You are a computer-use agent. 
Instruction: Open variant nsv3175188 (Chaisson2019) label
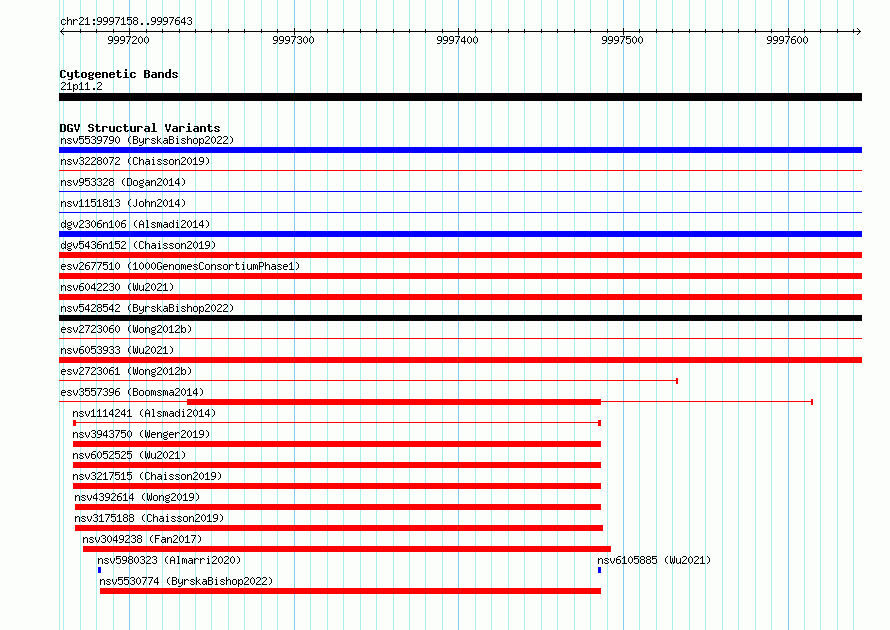pos(149,518)
